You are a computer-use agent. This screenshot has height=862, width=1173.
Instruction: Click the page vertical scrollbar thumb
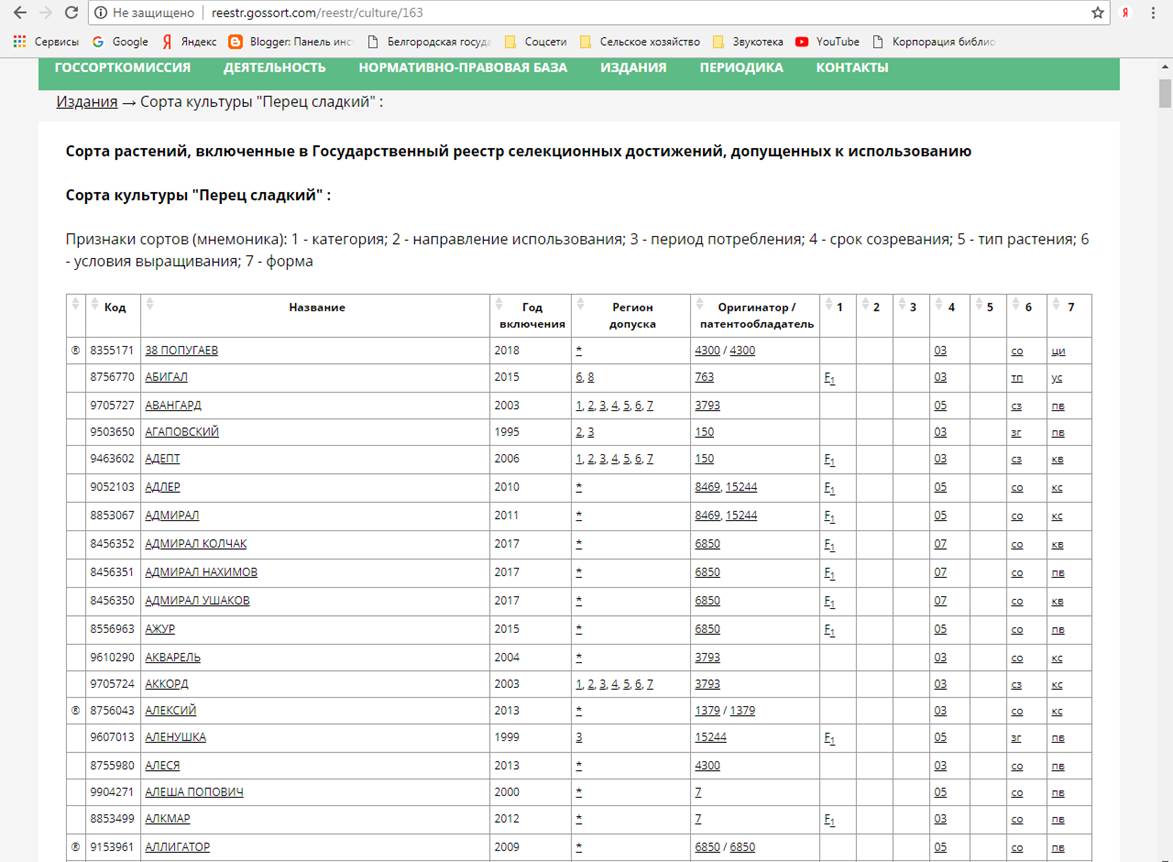1165,94
